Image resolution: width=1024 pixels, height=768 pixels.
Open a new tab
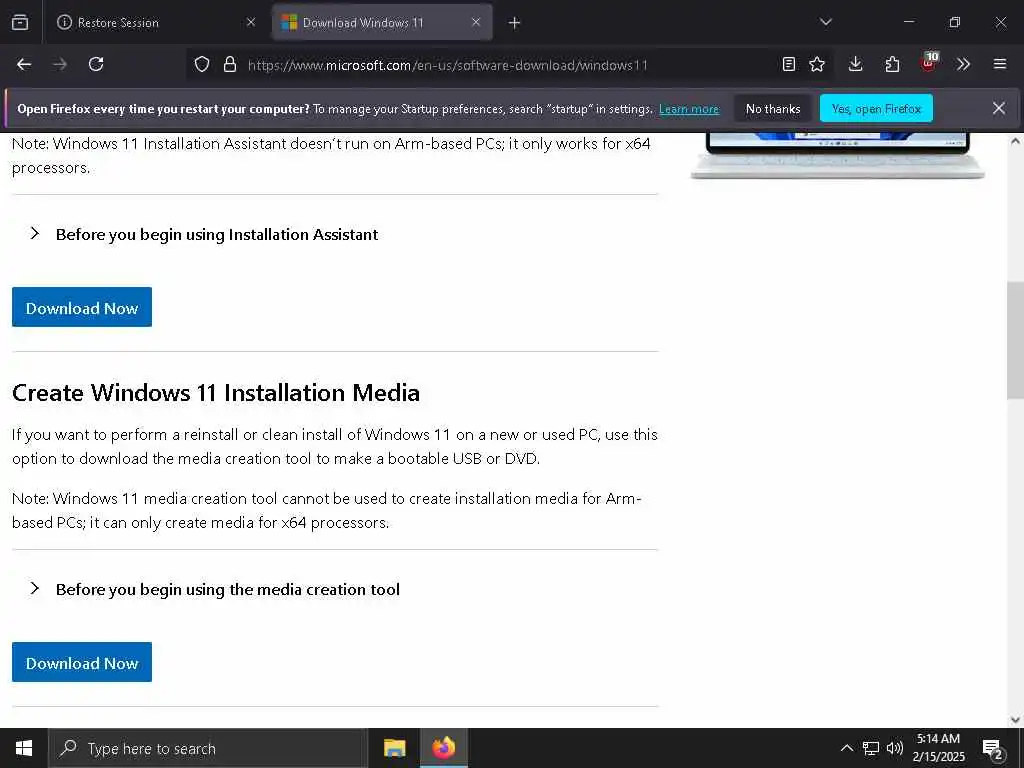click(514, 23)
